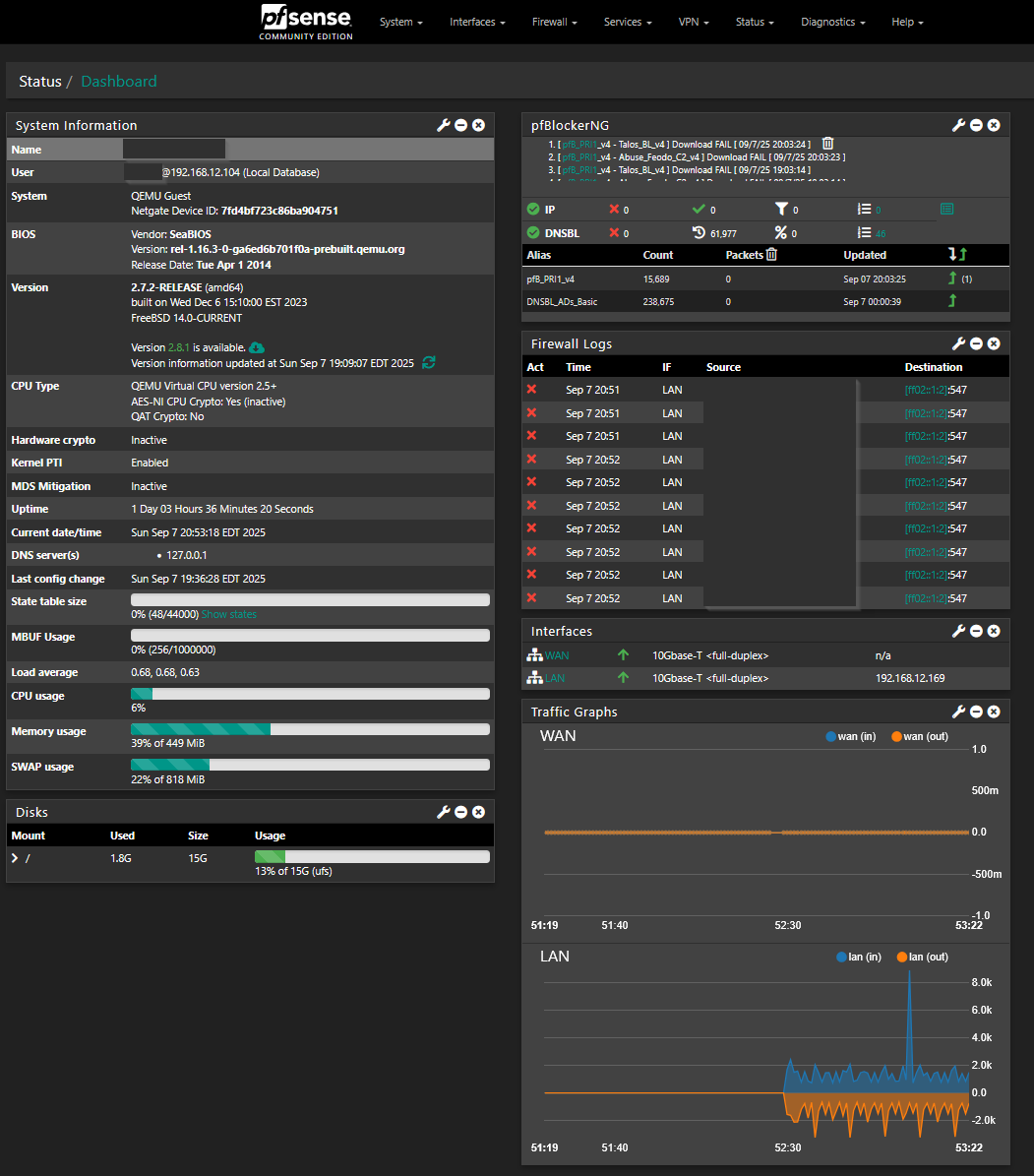
Task: Collapse the Traffic Graphs widget
Action: click(976, 712)
